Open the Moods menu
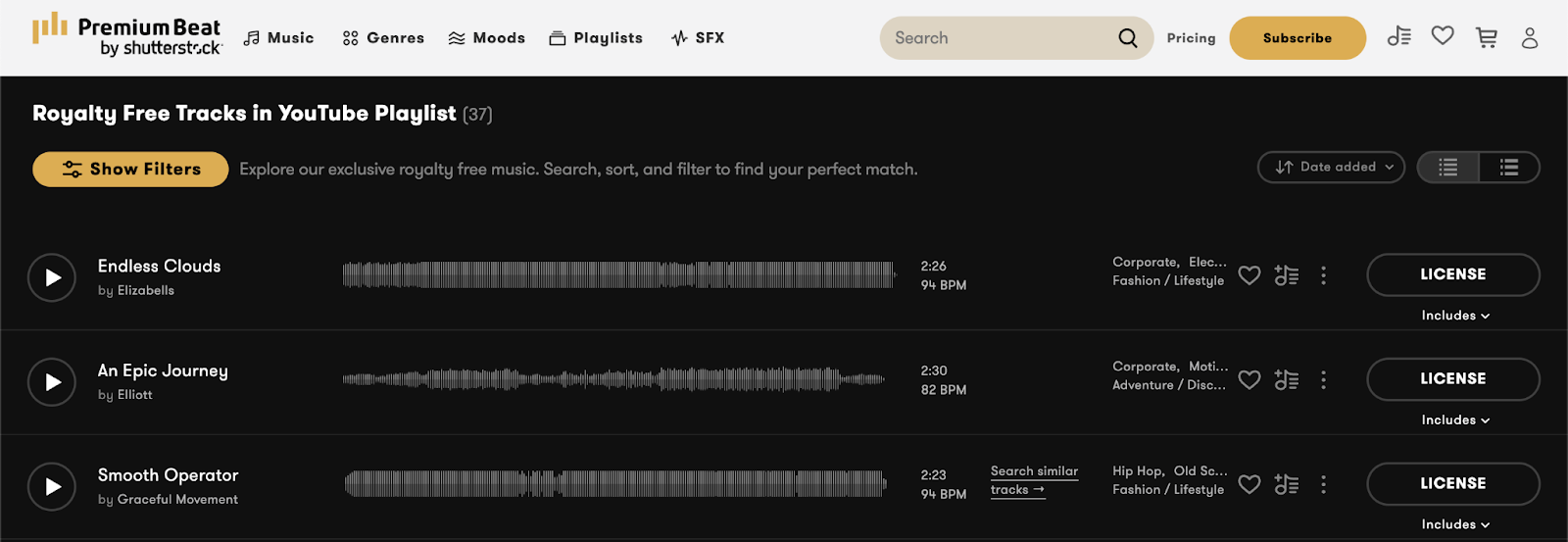Viewport: 1568px width, 542px height. [x=487, y=38]
